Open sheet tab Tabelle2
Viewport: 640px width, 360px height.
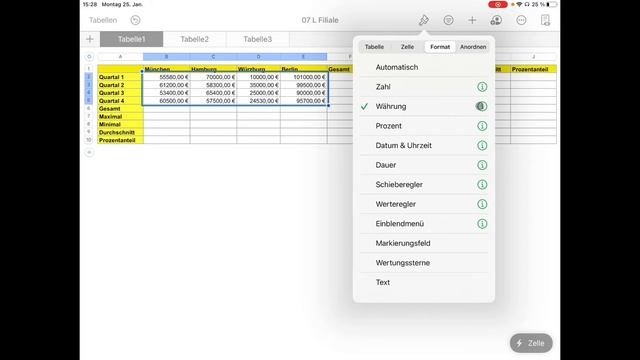195,39
